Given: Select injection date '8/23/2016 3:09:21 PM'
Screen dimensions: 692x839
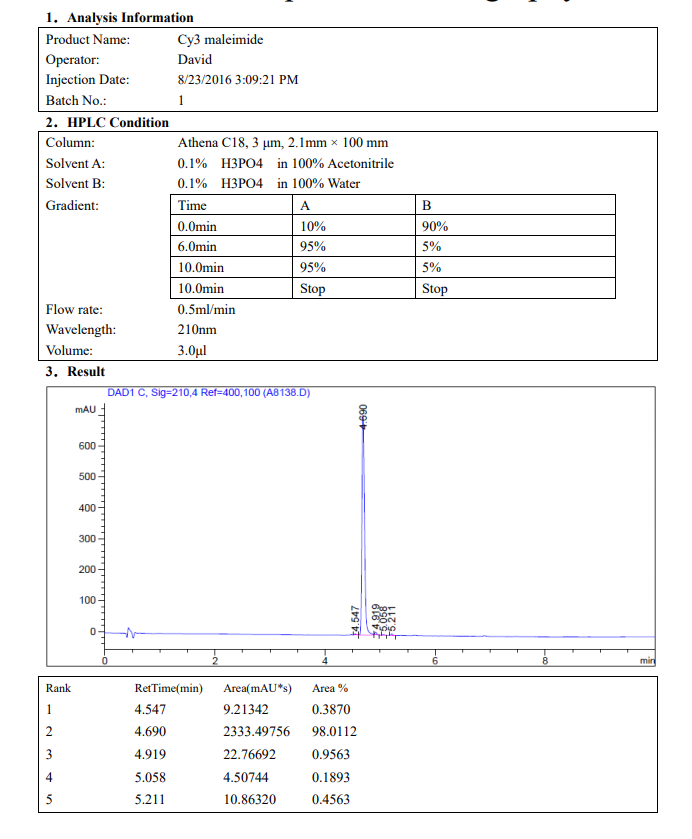Looking at the screenshot, I should pyautogui.click(x=238, y=80).
